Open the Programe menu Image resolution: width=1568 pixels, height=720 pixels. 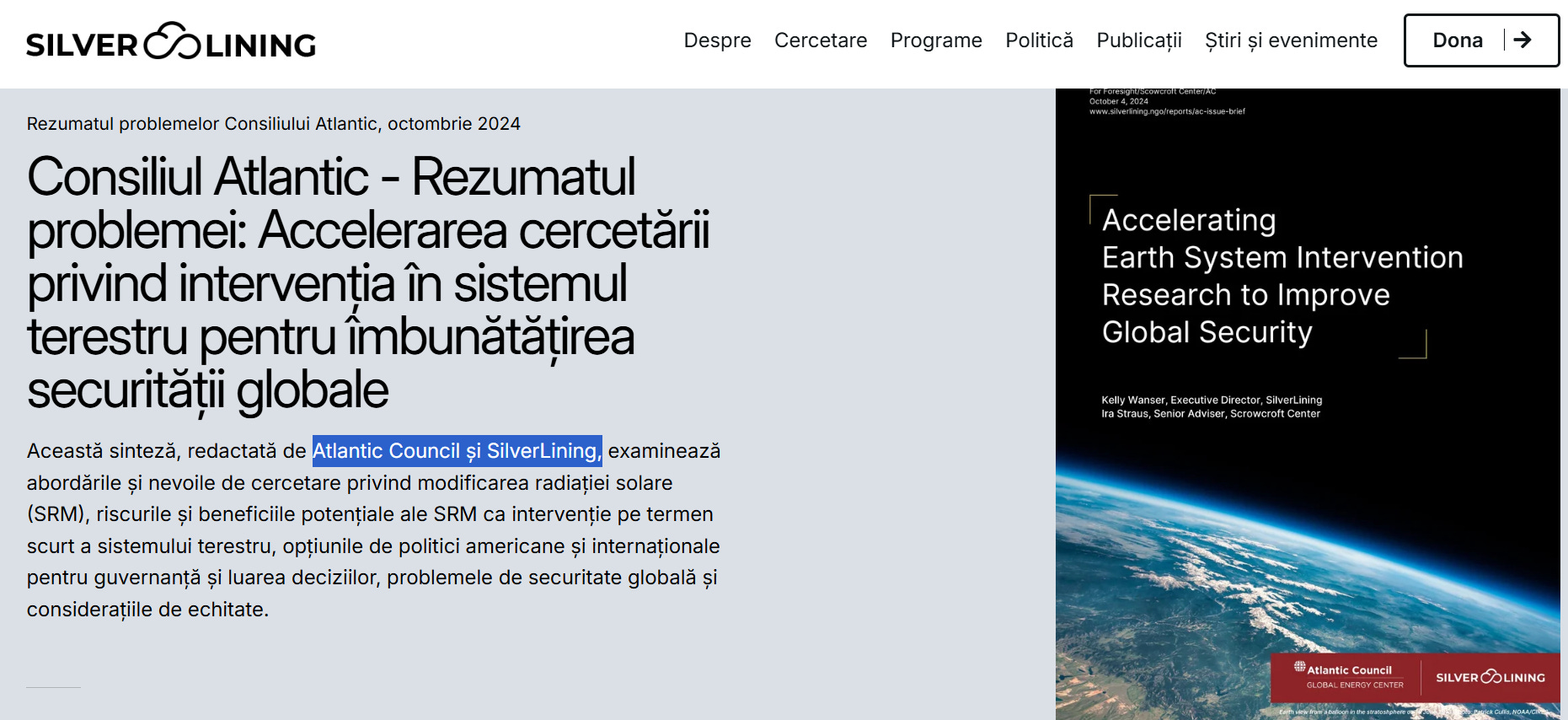point(936,40)
